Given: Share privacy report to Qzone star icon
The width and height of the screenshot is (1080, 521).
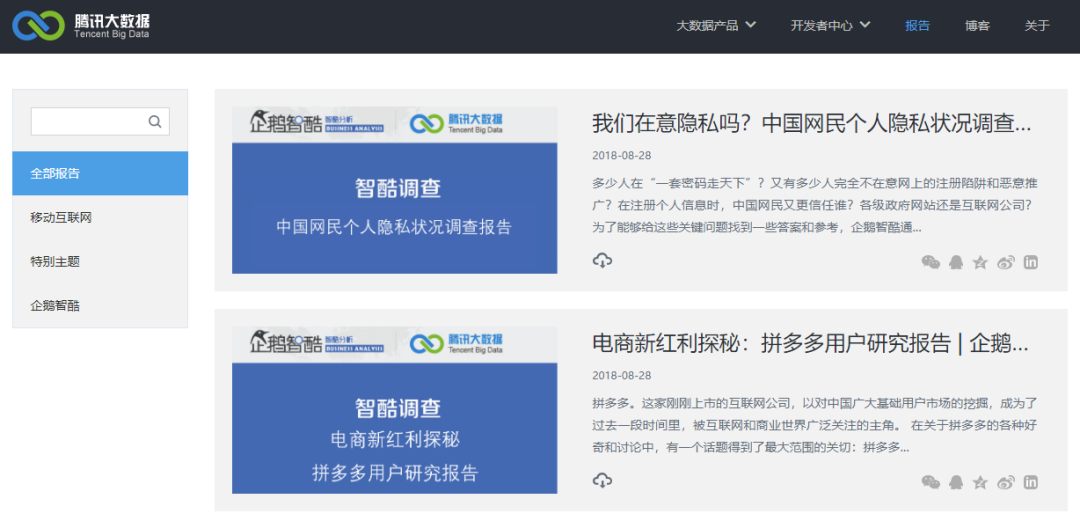Looking at the screenshot, I should click(979, 262).
